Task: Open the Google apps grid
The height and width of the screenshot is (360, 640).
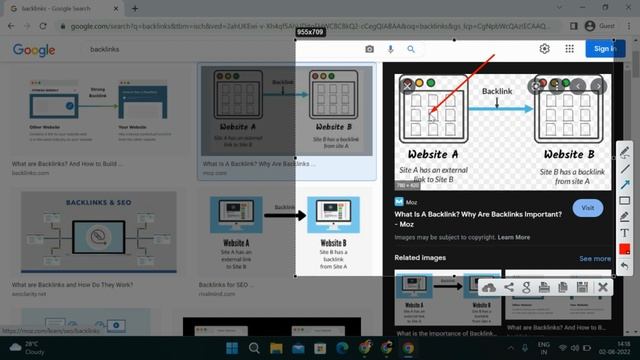Action: pyautogui.click(x=569, y=49)
